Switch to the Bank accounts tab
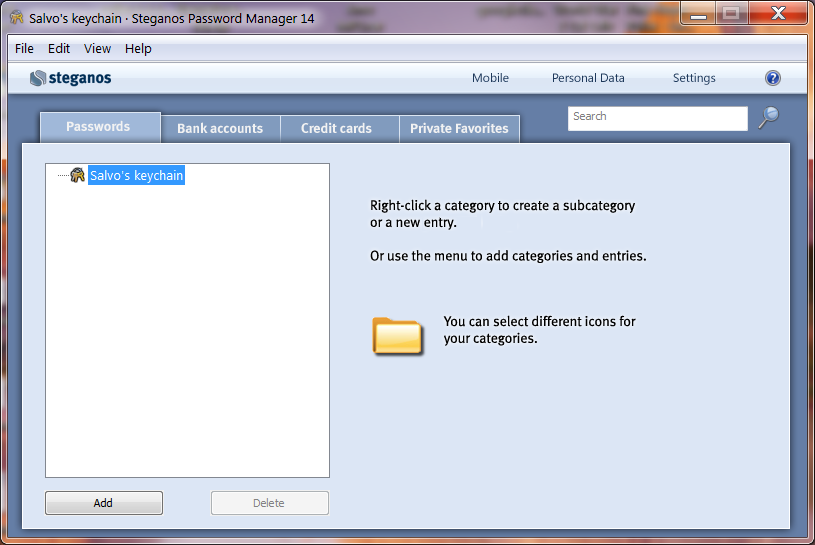Screen dimensions: 815x545 coord(220,128)
